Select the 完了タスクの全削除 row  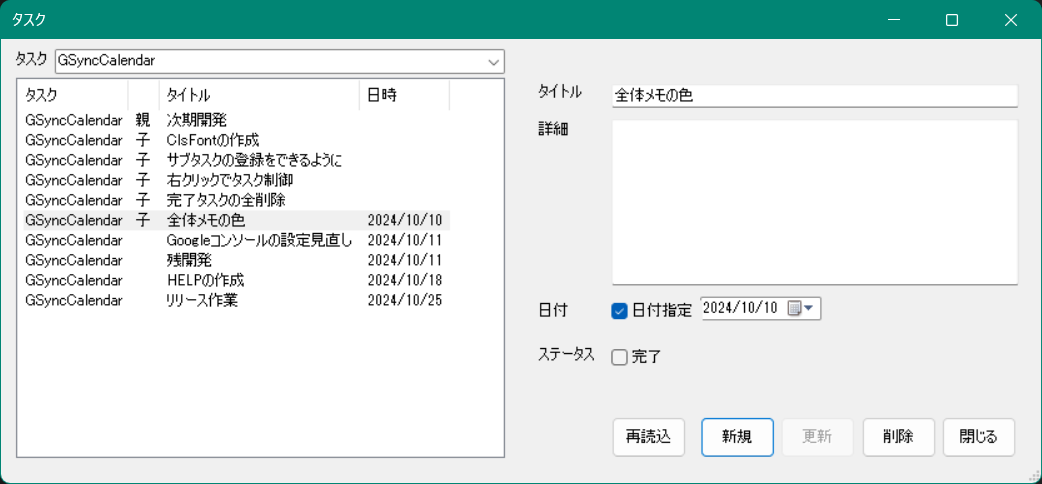point(226,200)
